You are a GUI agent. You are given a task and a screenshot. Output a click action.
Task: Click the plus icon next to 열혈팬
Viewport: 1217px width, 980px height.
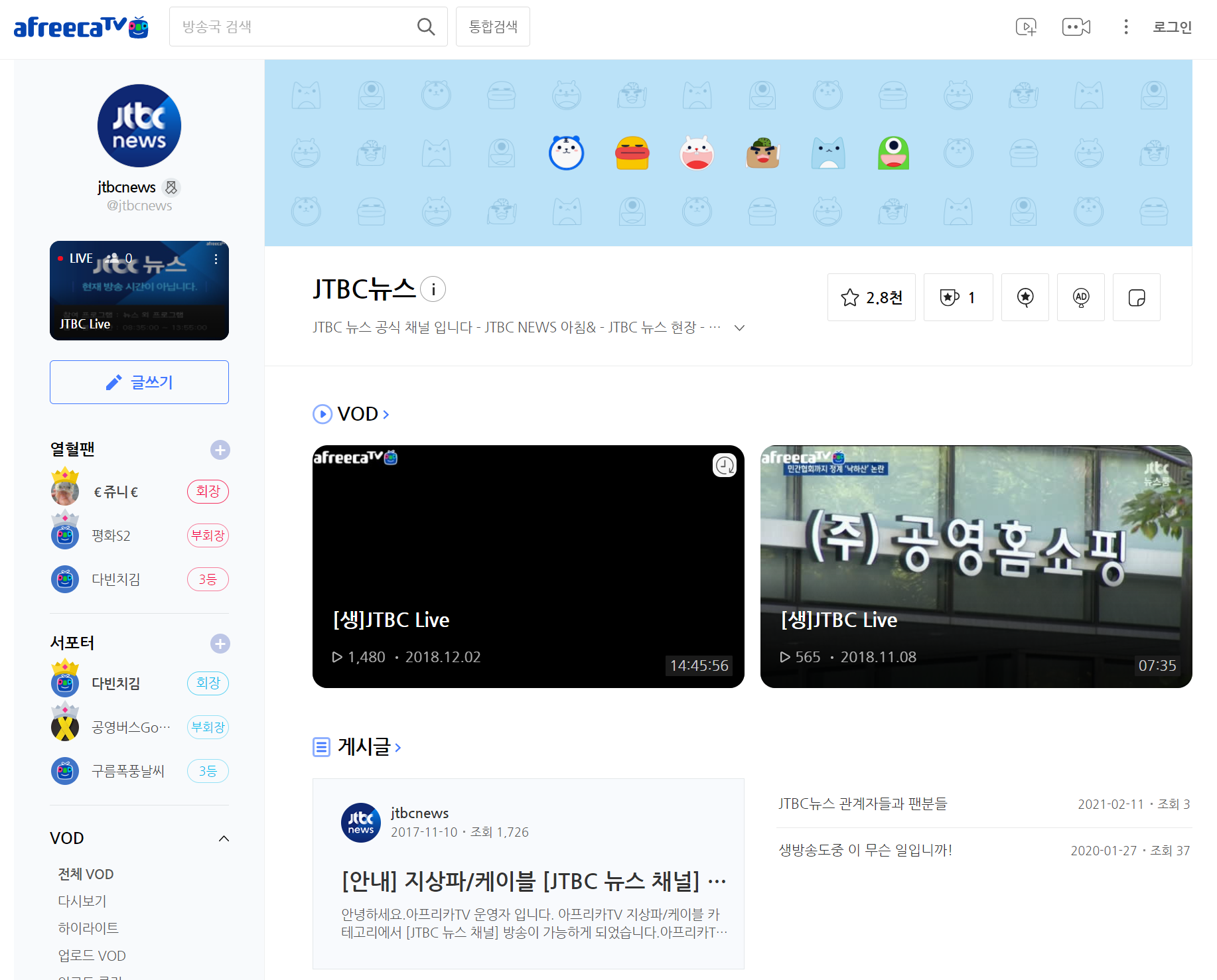click(220, 450)
